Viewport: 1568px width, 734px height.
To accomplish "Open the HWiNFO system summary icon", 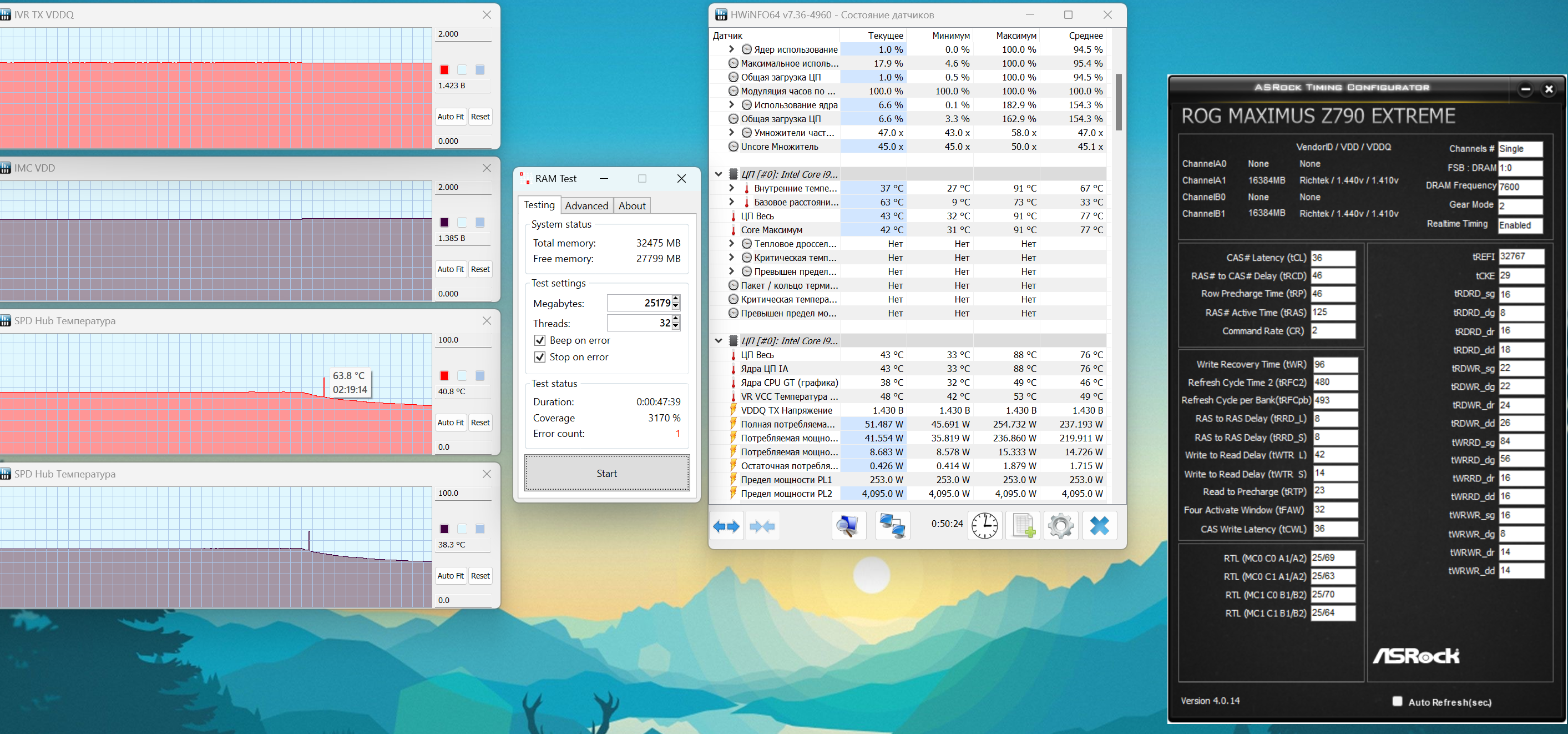I will 848,526.
